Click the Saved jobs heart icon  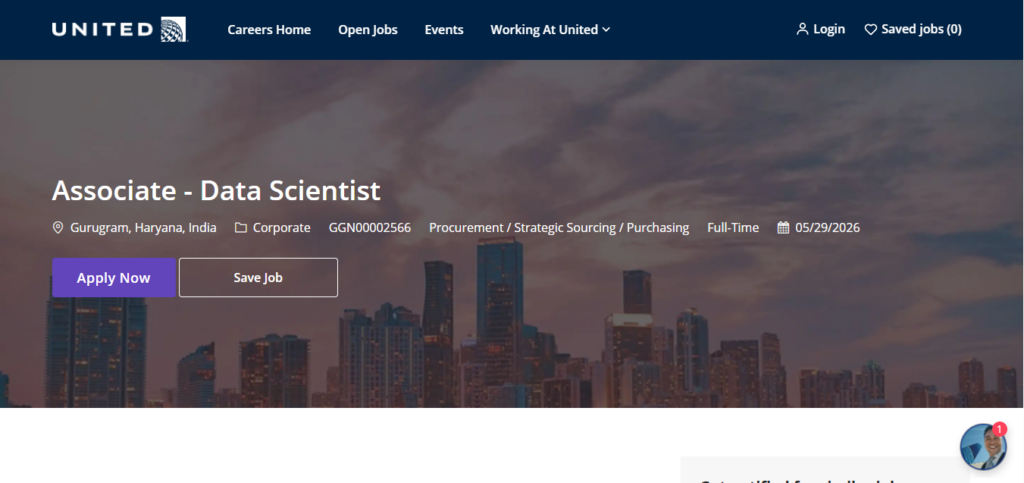click(x=871, y=29)
